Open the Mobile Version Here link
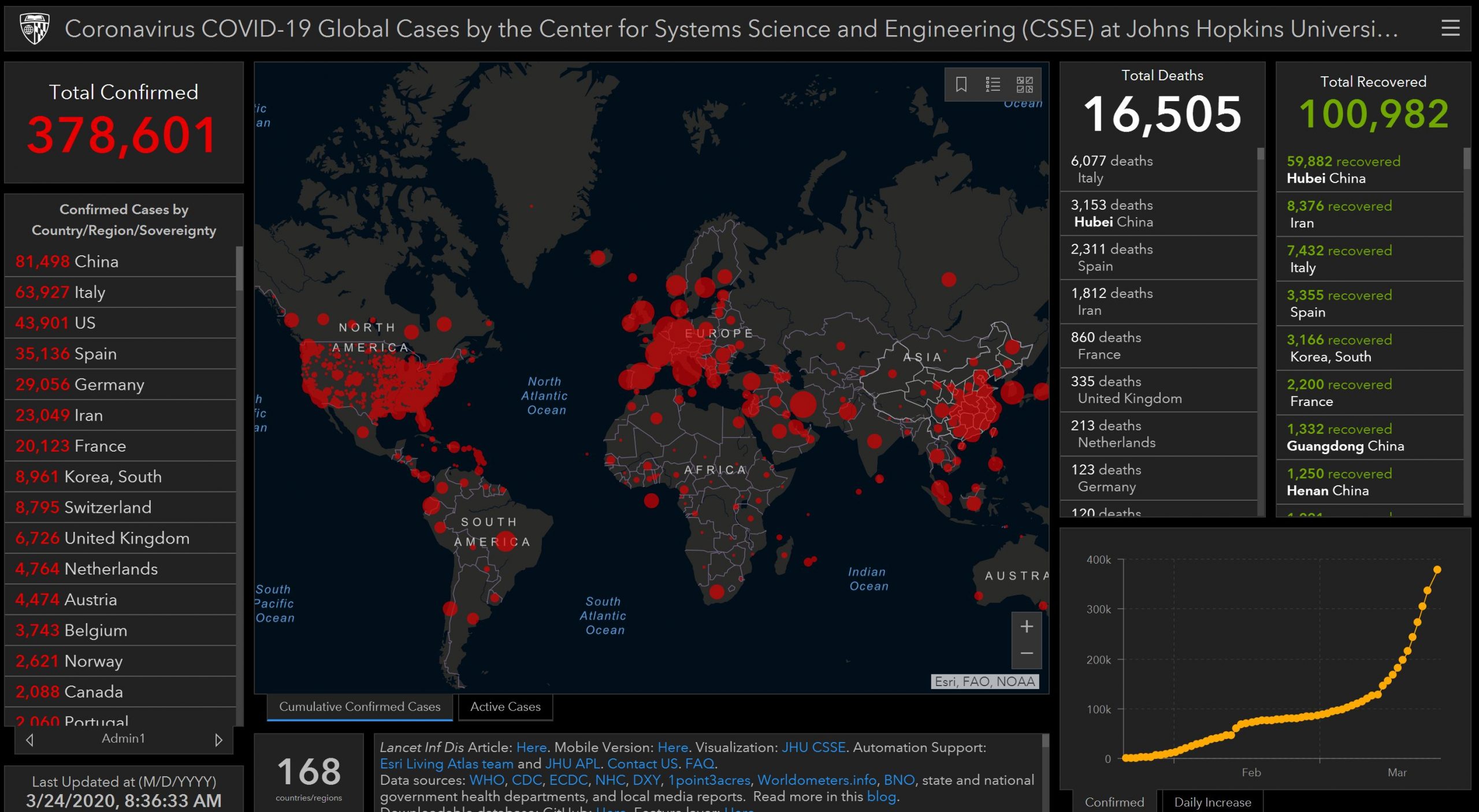The width and height of the screenshot is (1479, 812). click(672, 747)
